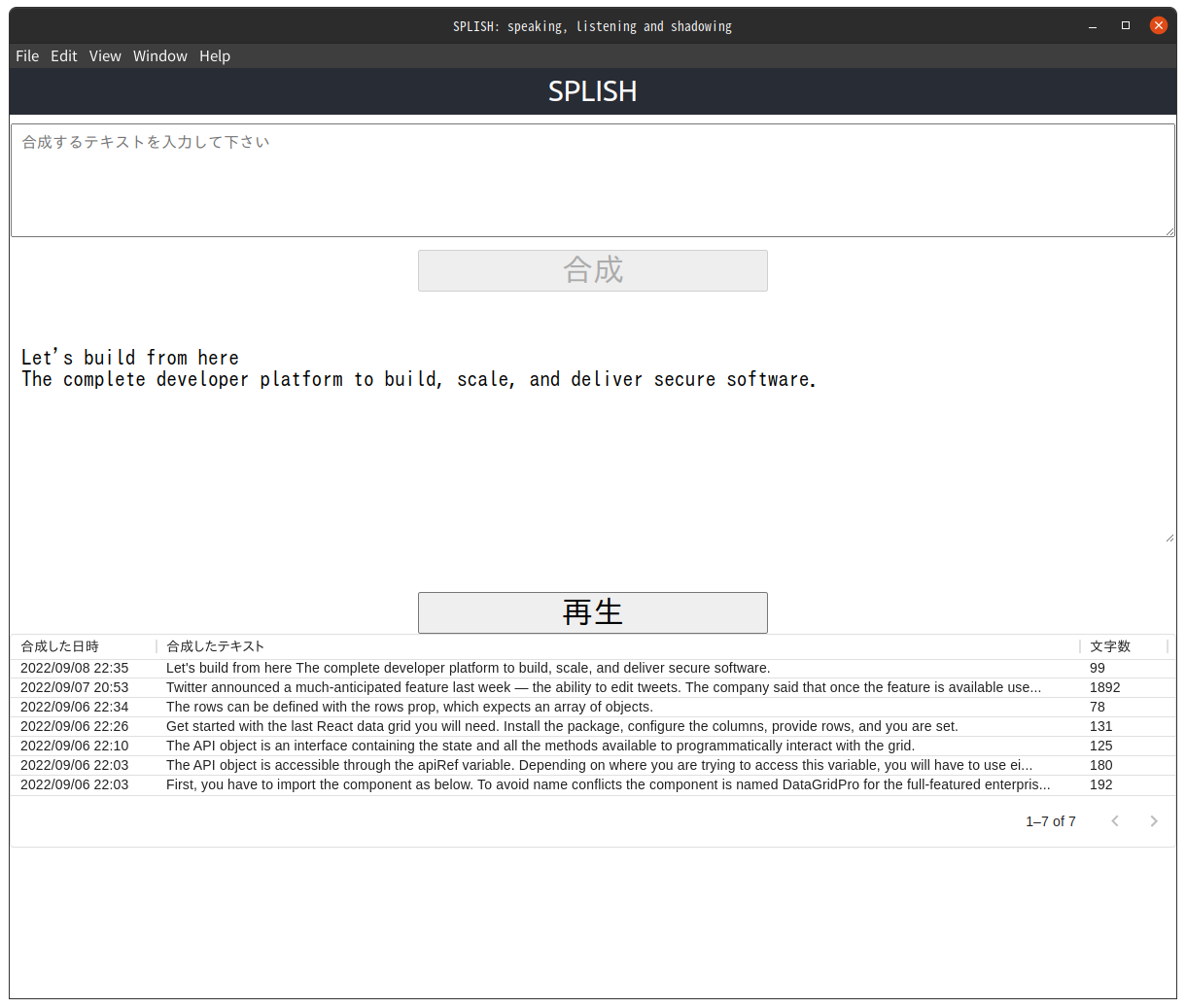Click the text input area for synthesis
The image size is (1186, 1008).
click(593, 180)
